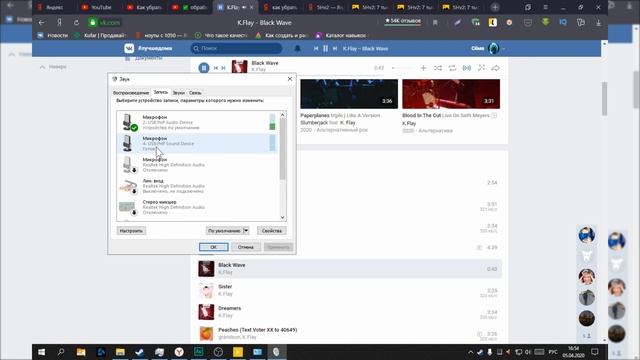Open Windows Start menu
The height and width of the screenshot is (360, 640).
point(41,352)
